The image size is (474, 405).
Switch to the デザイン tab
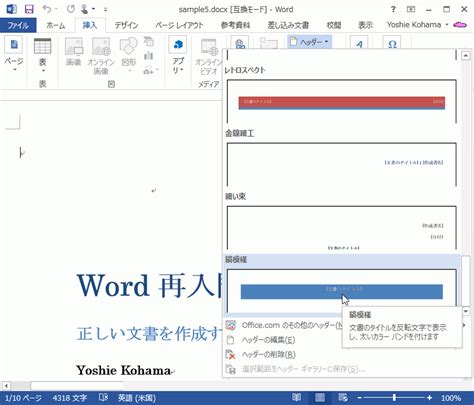coord(126,25)
